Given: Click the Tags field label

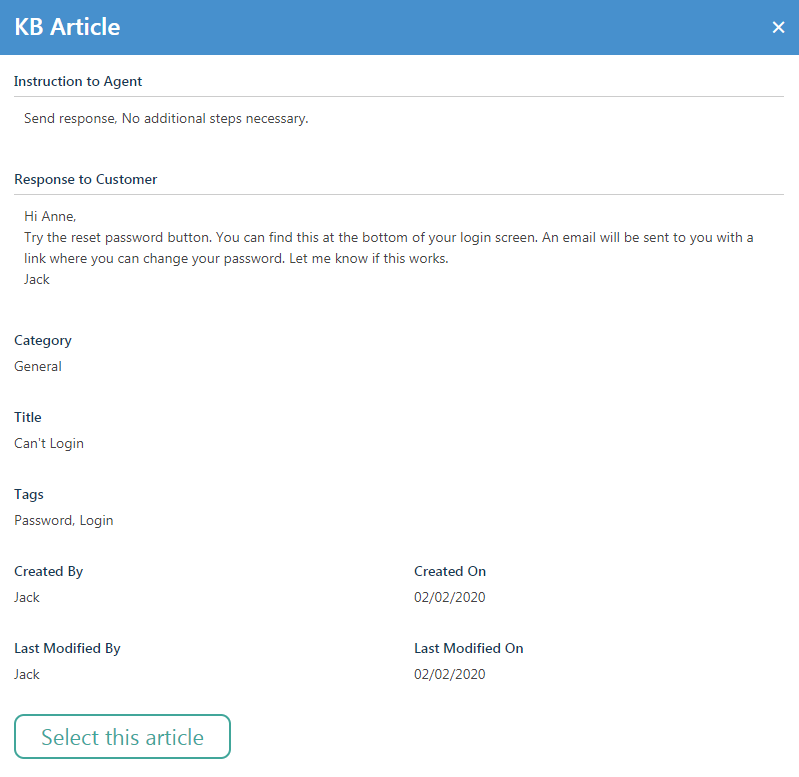Looking at the screenshot, I should click(x=29, y=495).
